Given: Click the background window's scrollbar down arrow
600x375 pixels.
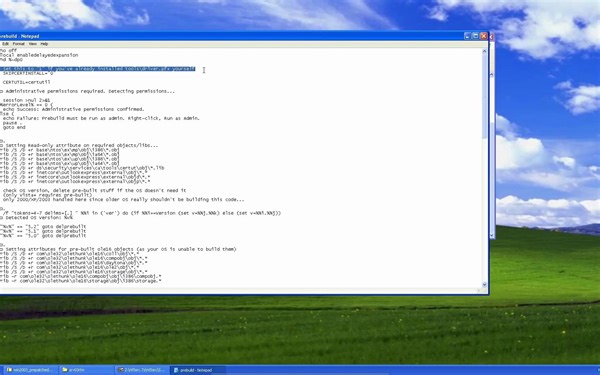Looking at the screenshot, I should tap(492, 235).
